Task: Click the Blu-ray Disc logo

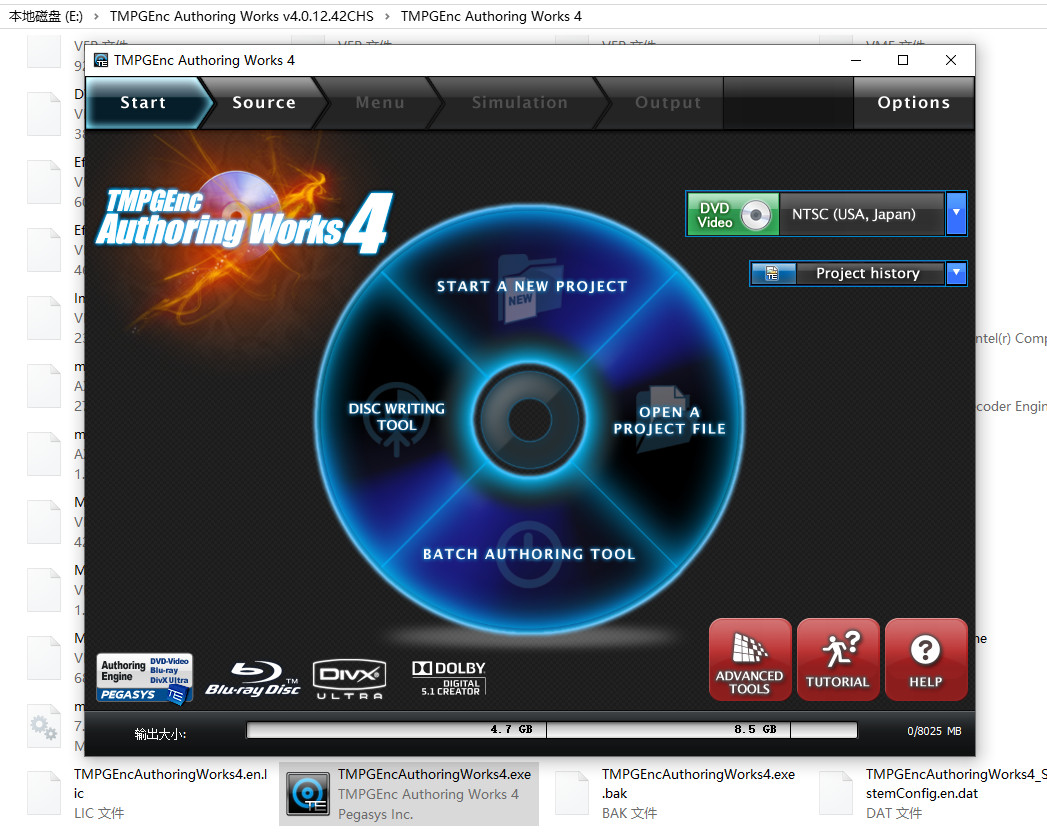Action: point(253,679)
